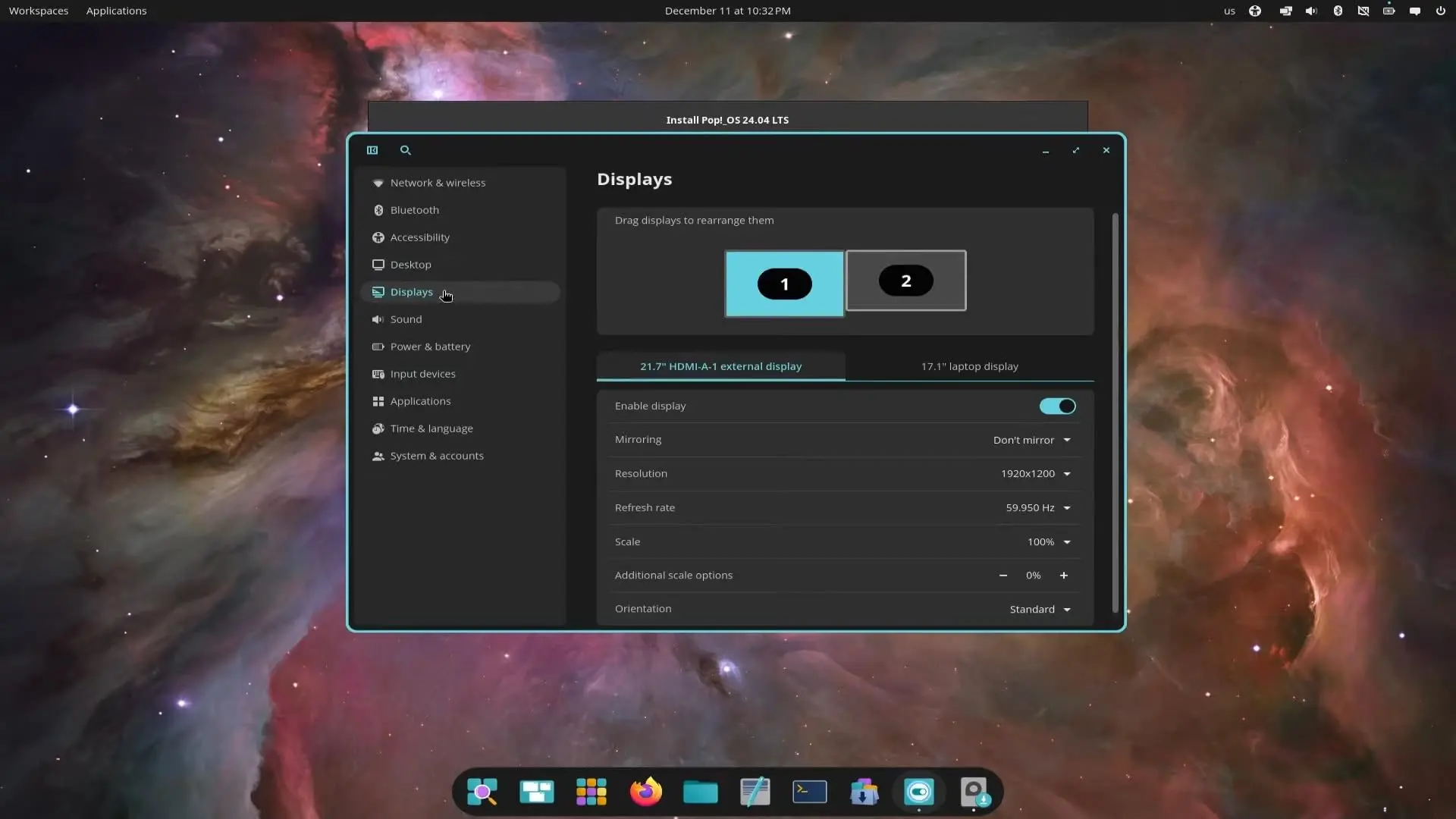The image size is (1456, 819).
Task: Open the power menu in panel
Action: point(1441,11)
